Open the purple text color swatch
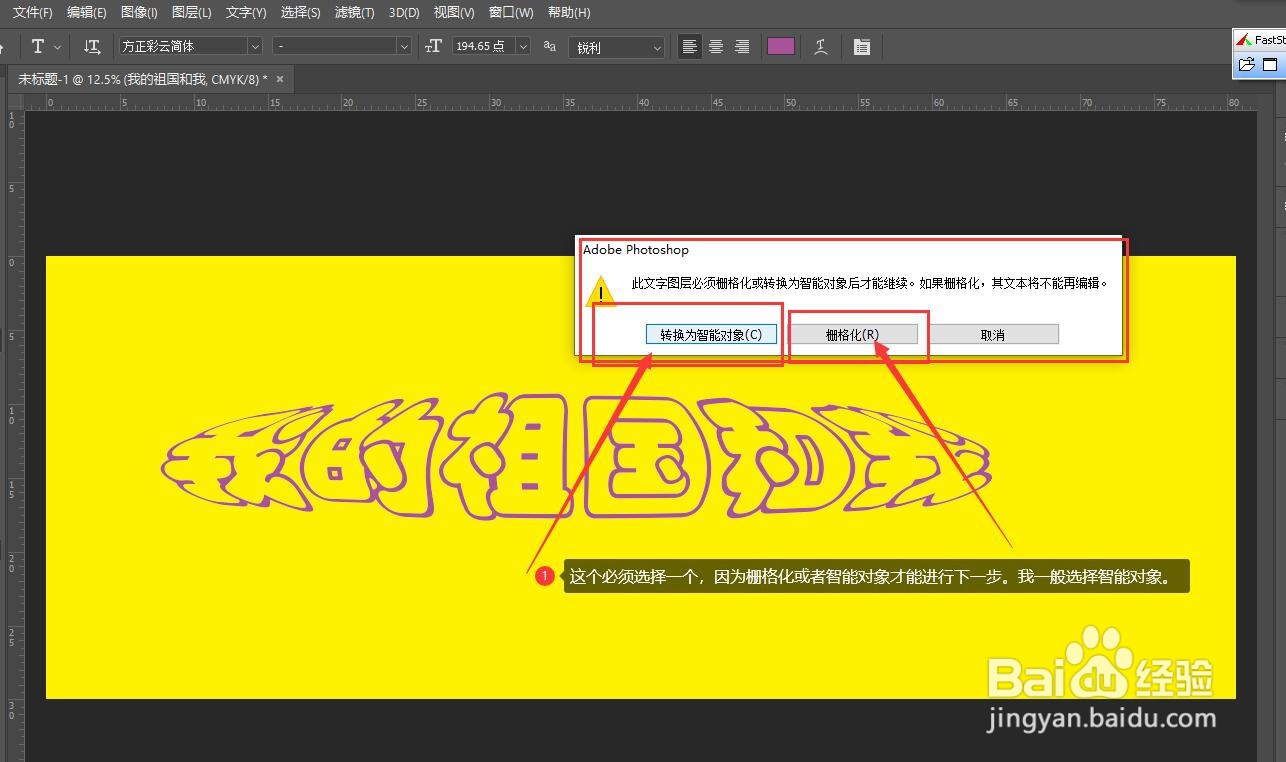 coord(781,46)
